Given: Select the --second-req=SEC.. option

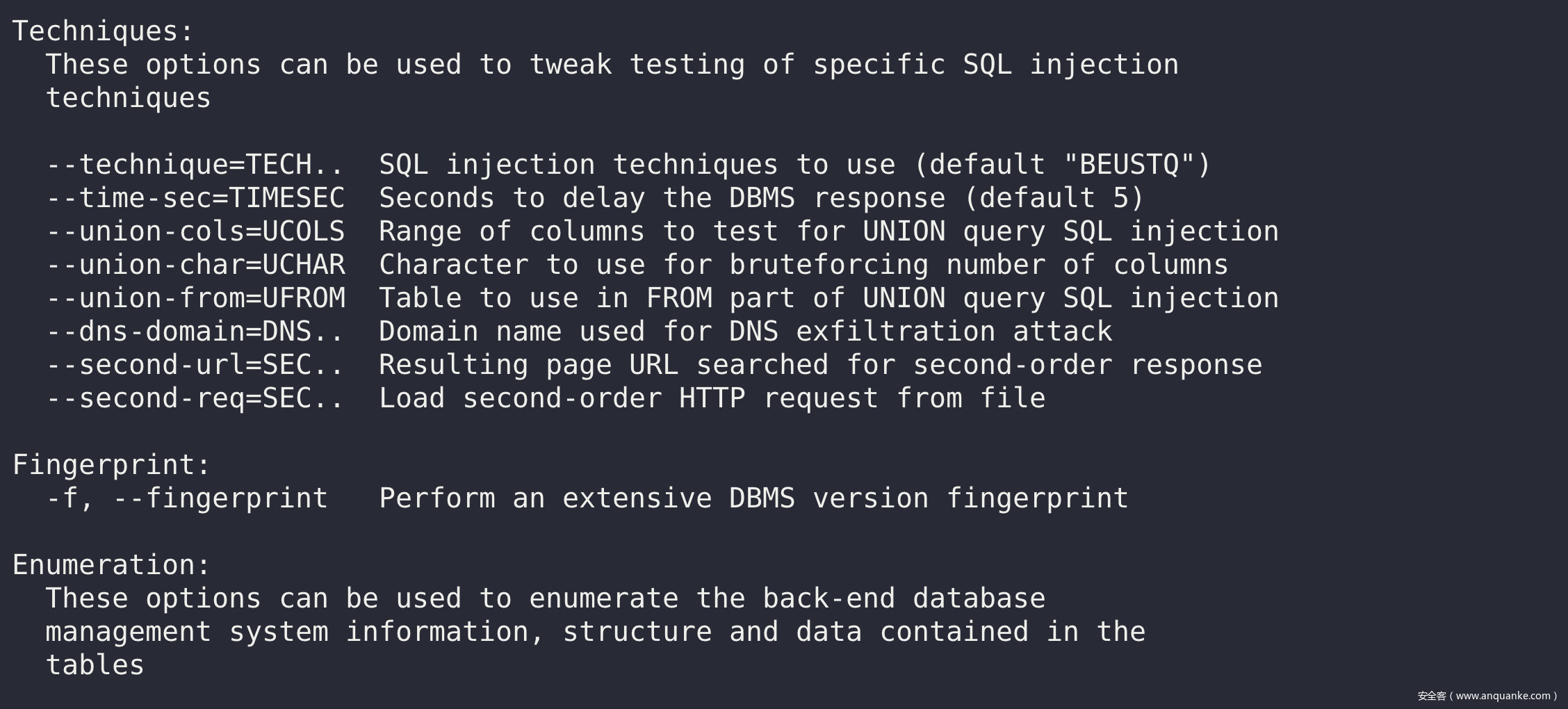Looking at the screenshot, I should (x=195, y=398).
